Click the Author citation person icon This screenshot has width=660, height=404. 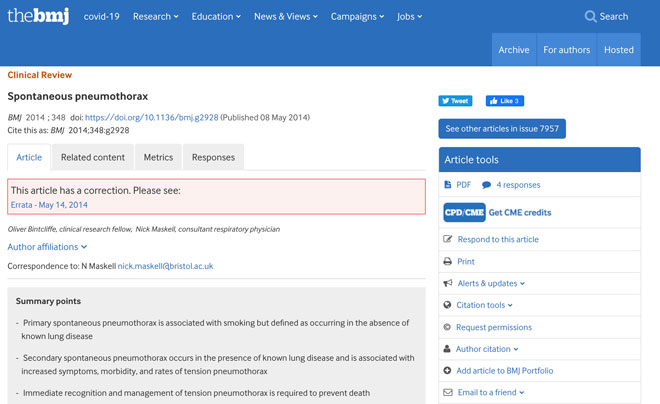pyautogui.click(x=447, y=349)
